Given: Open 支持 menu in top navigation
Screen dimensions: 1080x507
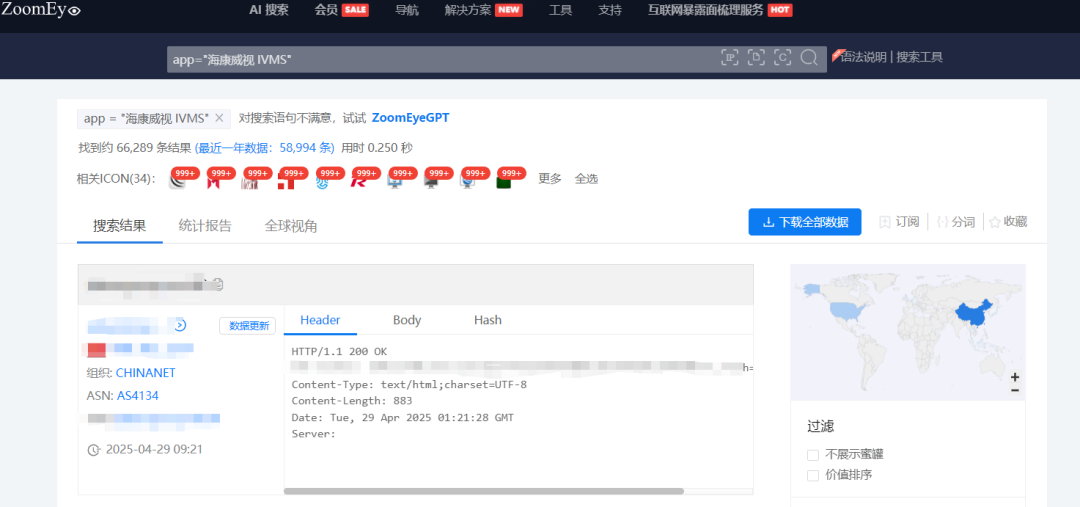Looking at the screenshot, I should click(610, 10).
